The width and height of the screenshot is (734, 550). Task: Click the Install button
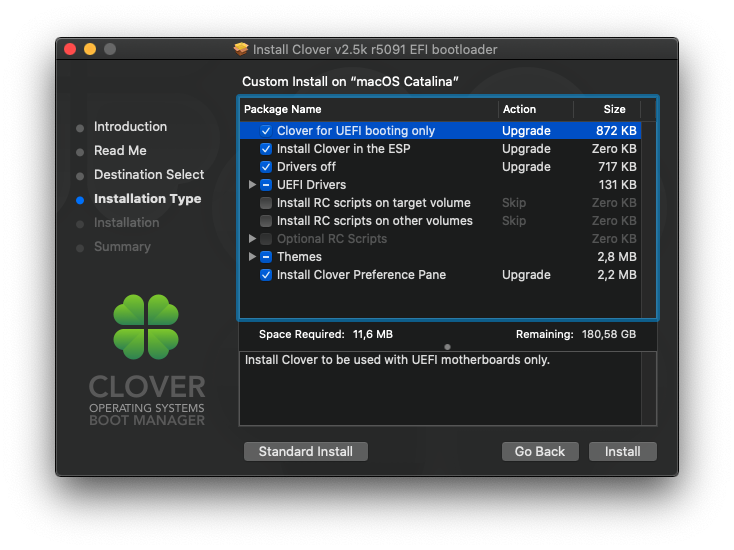point(623,451)
